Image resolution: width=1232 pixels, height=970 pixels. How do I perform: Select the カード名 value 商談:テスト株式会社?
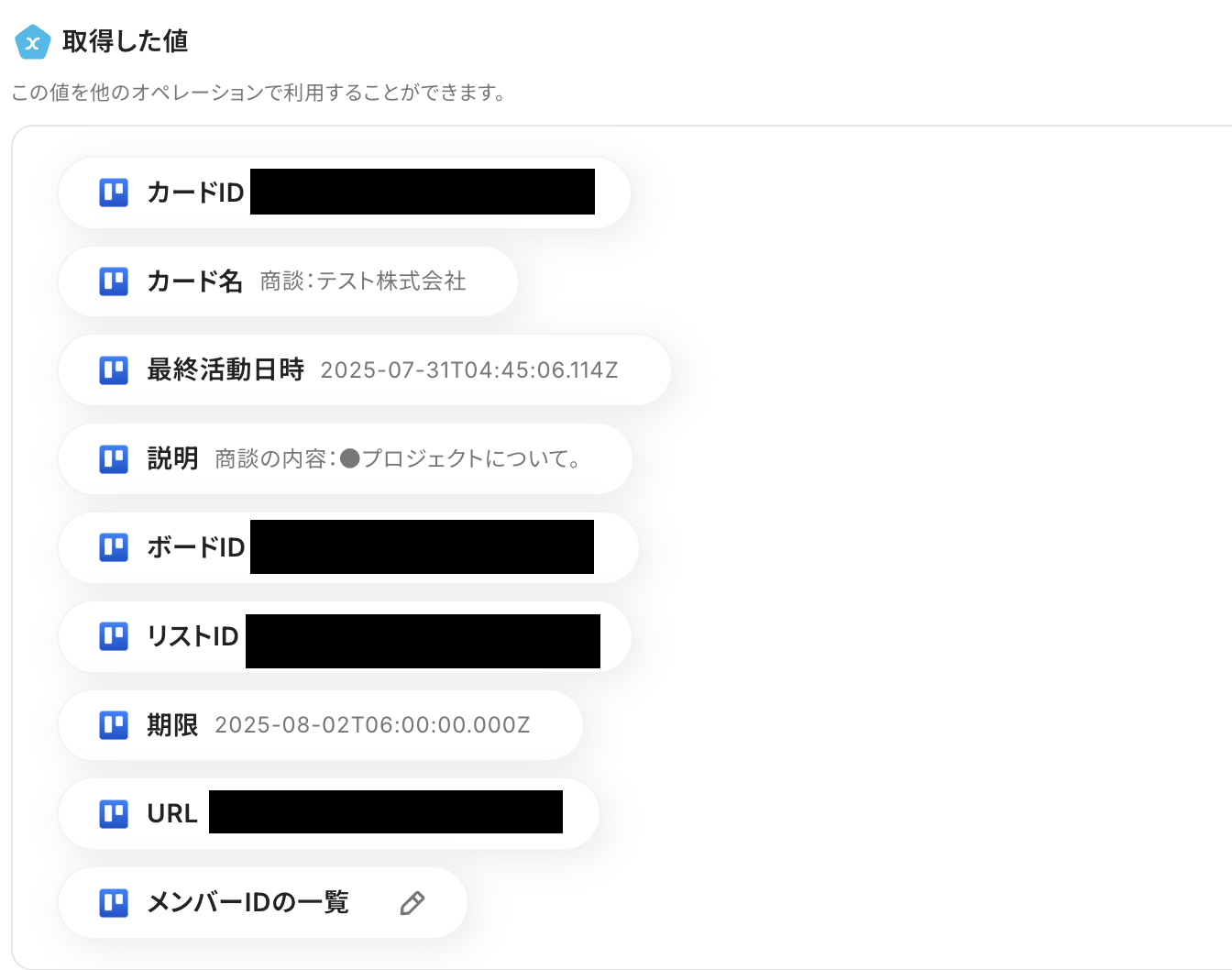(363, 281)
